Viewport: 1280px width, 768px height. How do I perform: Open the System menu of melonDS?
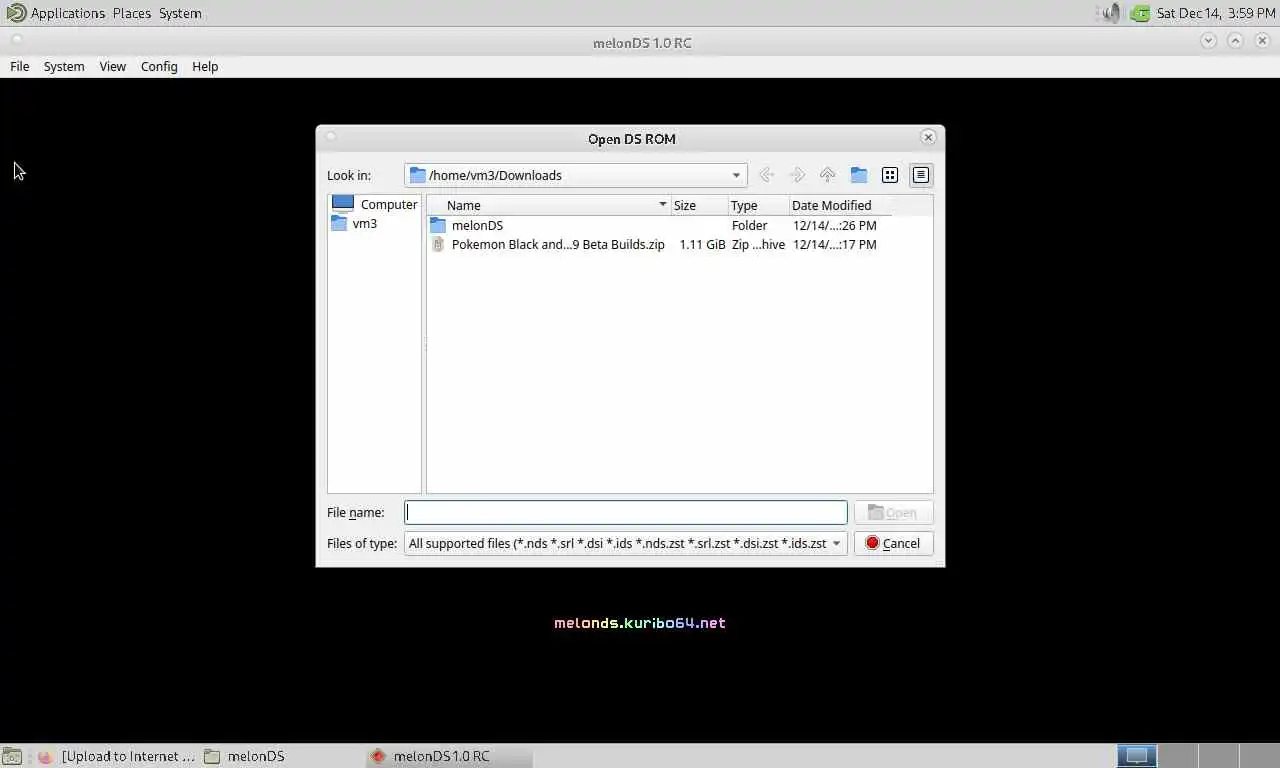point(64,66)
